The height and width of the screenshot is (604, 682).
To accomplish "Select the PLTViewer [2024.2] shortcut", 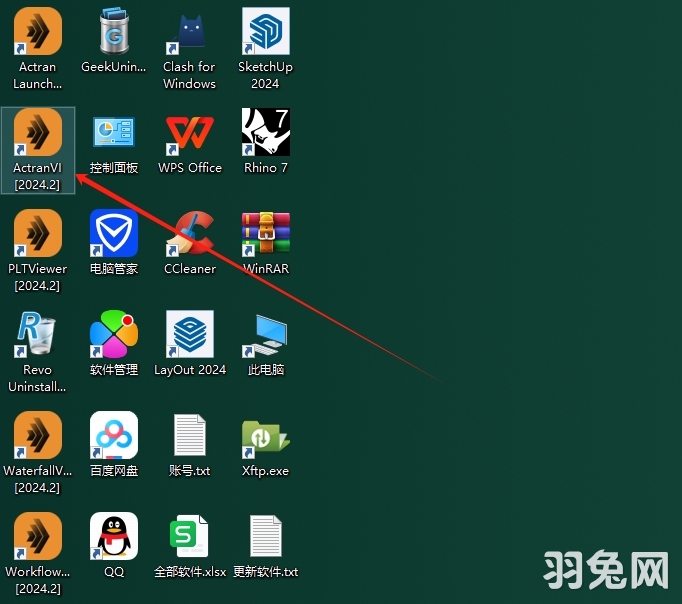I will (38, 234).
